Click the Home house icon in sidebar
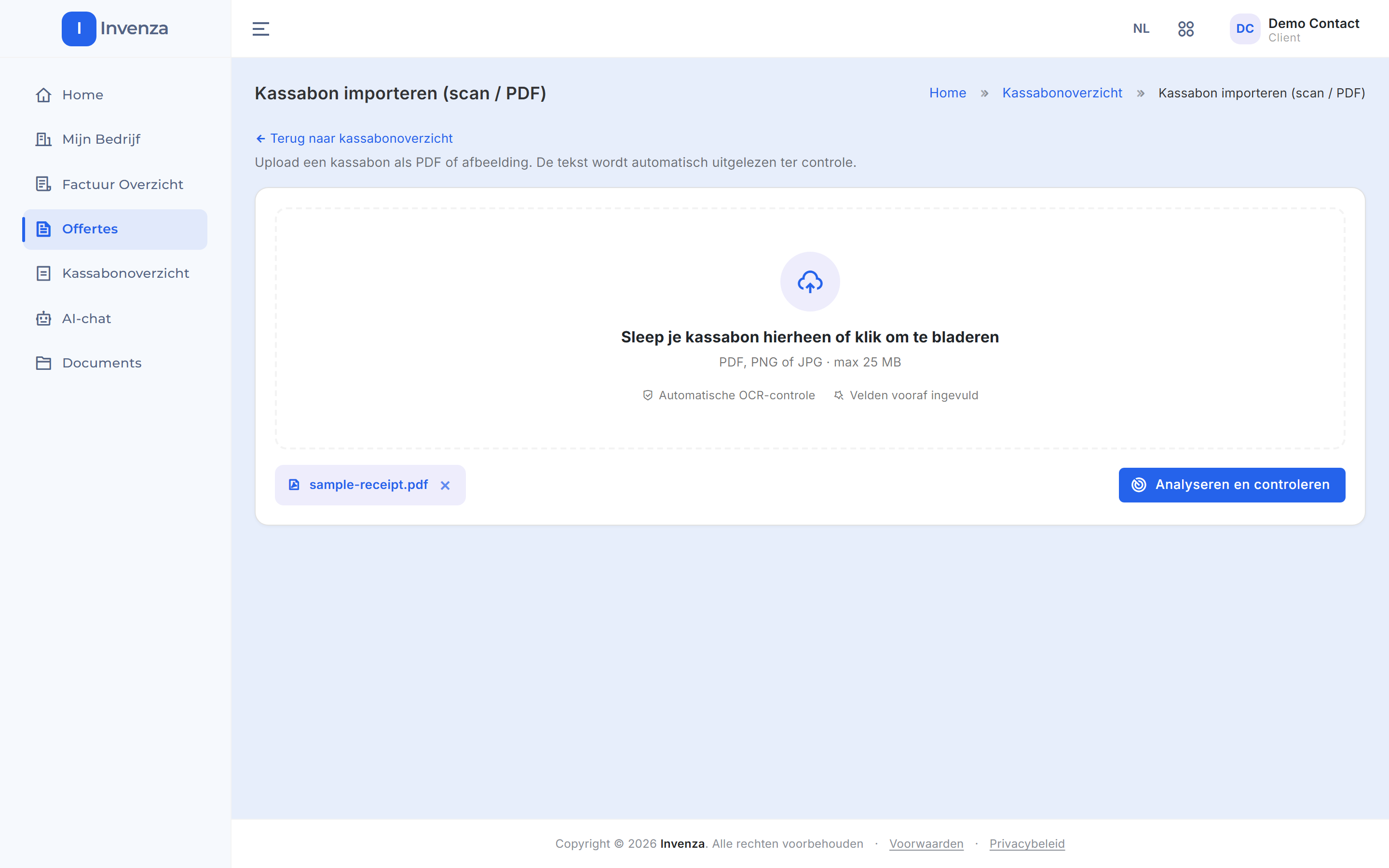This screenshot has height=868, width=1389. [43, 95]
